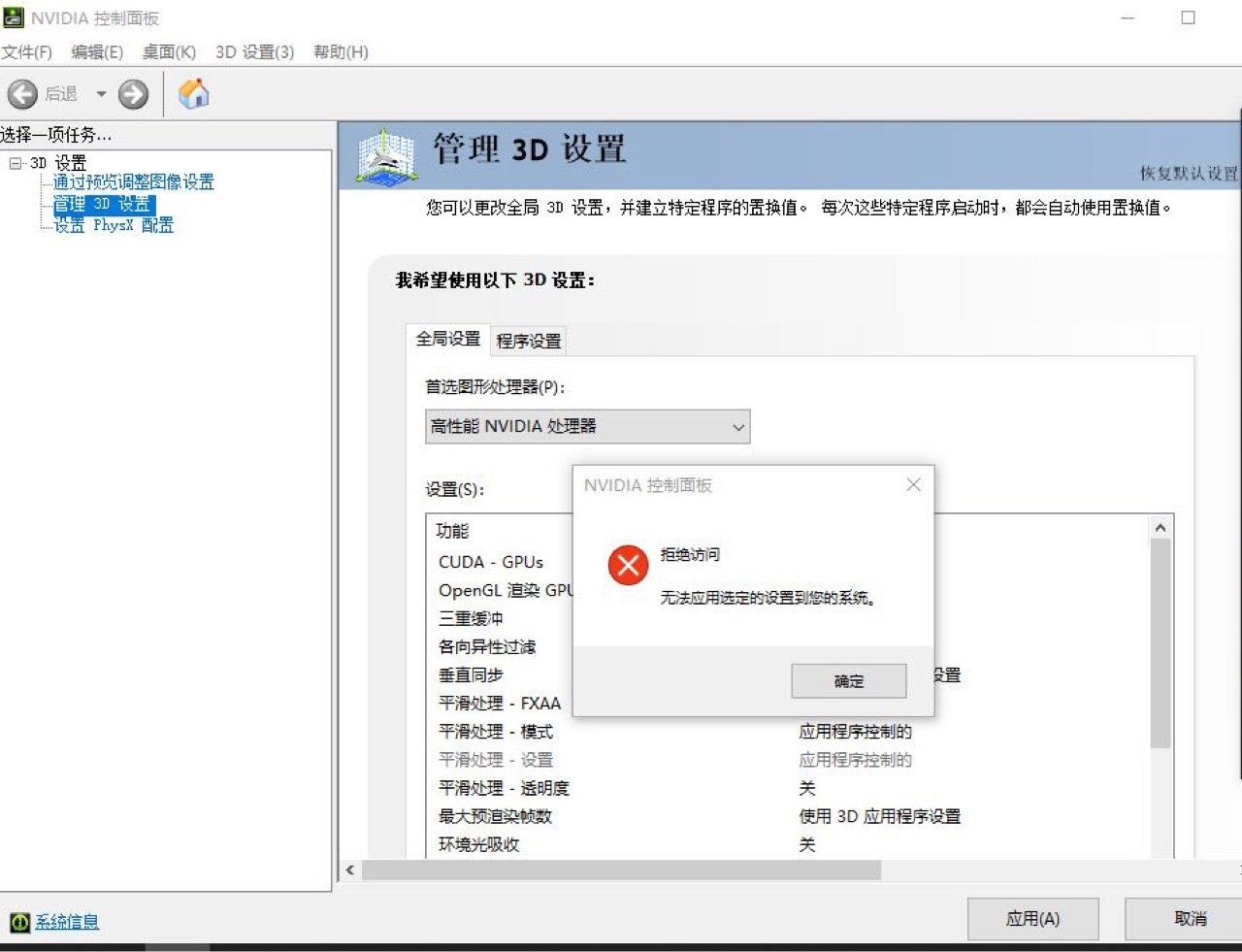The height and width of the screenshot is (952, 1242).
Task: Open the 文件(F) menu
Action: tap(27, 51)
